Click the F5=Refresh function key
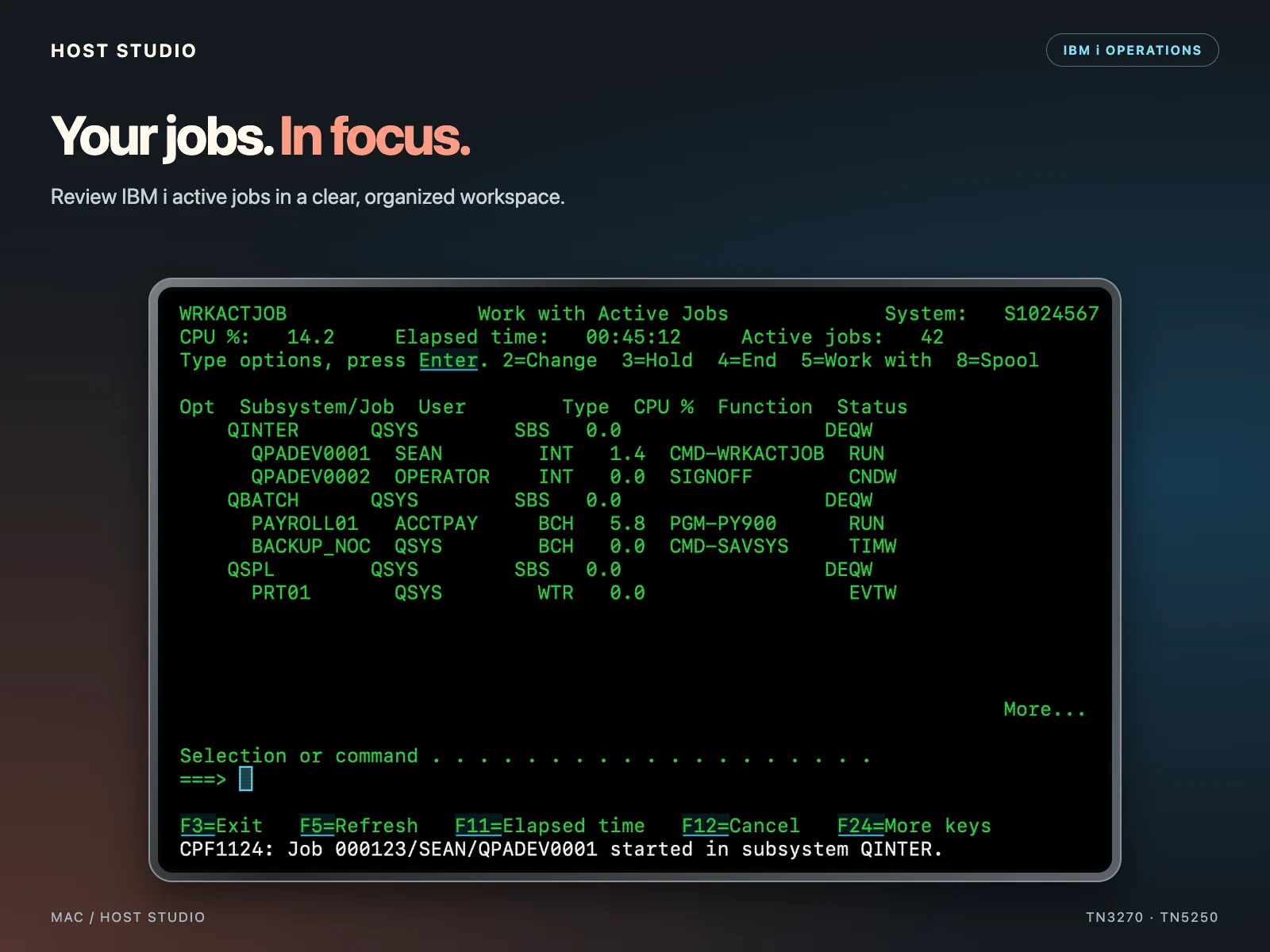1270x952 pixels. [x=358, y=826]
